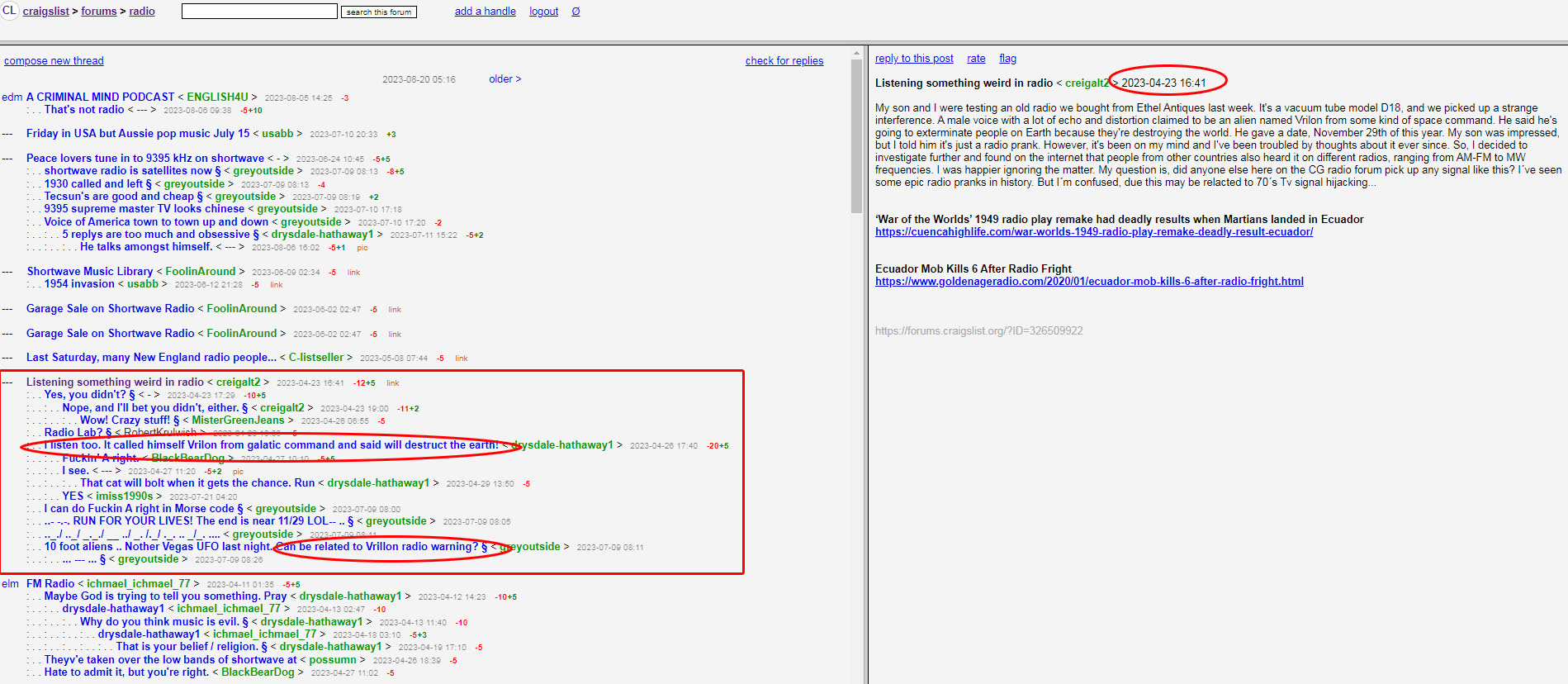Open 'Hate to admit it, but you're right.' reply
This screenshot has height=684, width=1568.
click(126, 672)
